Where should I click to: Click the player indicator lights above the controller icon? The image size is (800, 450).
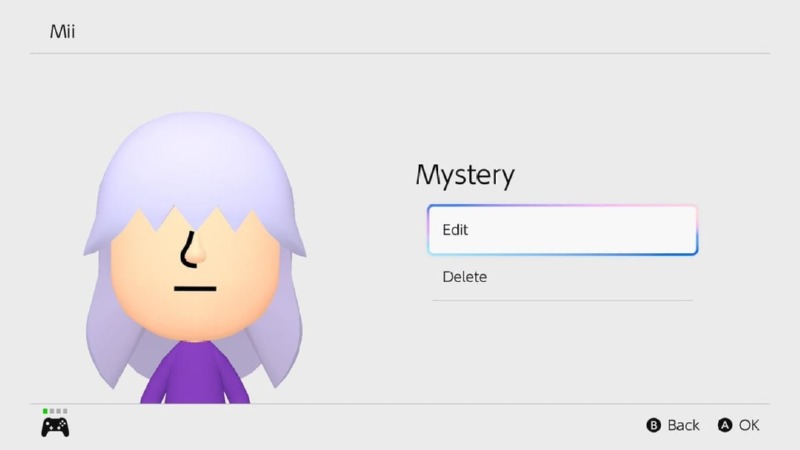(x=55, y=411)
